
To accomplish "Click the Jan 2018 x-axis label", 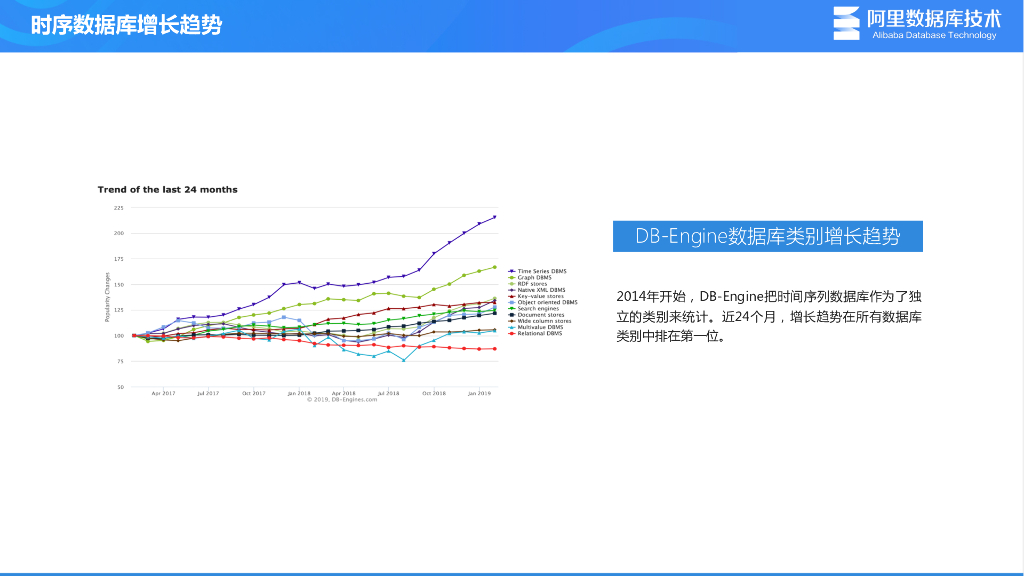I will tap(298, 394).
